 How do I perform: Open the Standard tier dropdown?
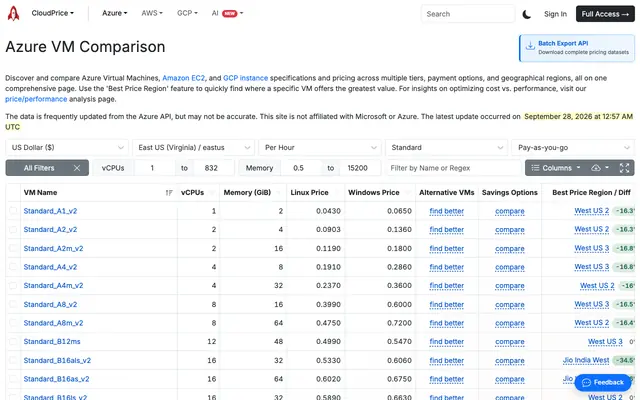tap(447, 147)
